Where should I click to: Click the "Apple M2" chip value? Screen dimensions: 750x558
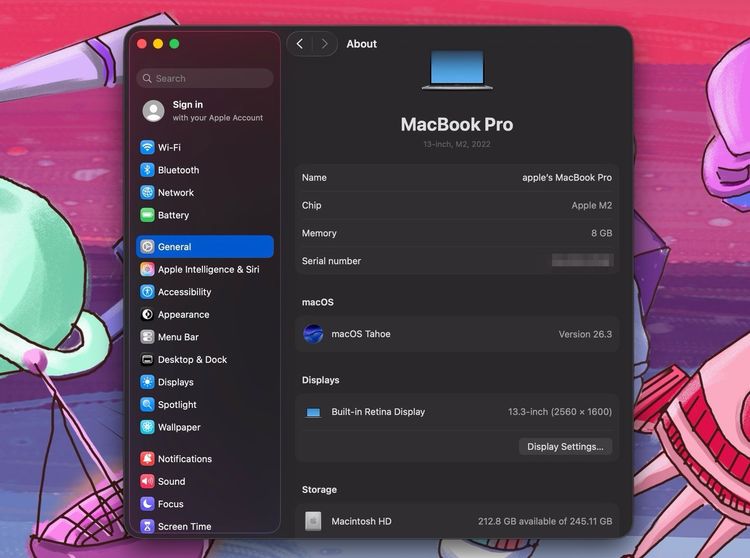pos(592,205)
